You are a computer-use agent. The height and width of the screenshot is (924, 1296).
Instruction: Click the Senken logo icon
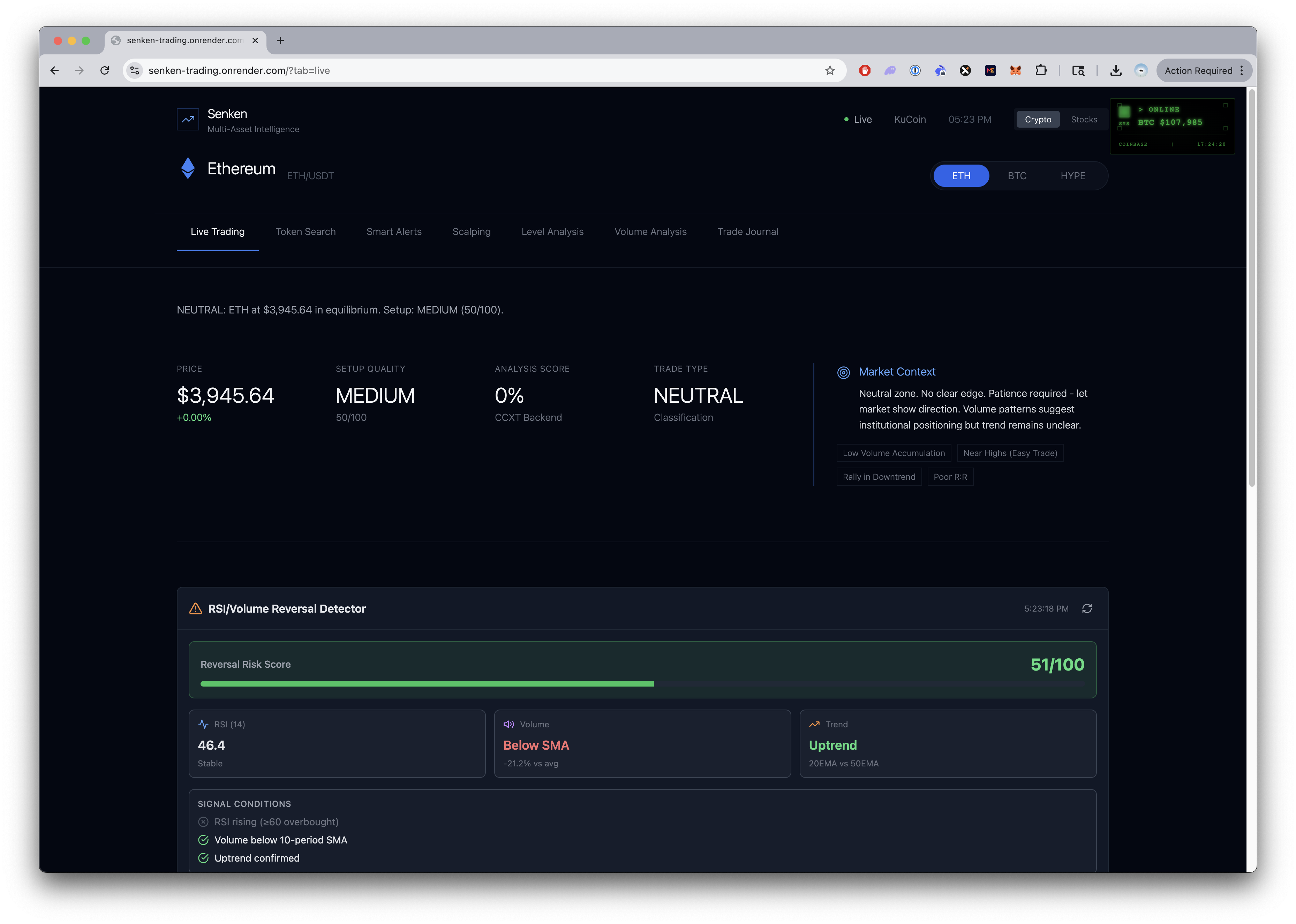pyautogui.click(x=188, y=120)
